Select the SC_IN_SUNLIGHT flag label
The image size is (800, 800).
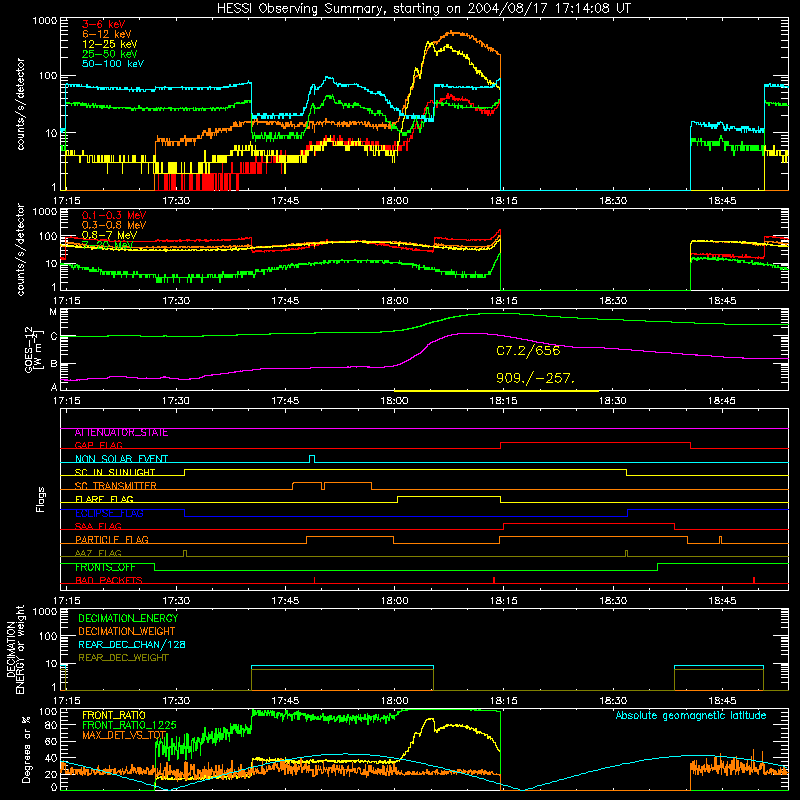[x=115, y=472]
